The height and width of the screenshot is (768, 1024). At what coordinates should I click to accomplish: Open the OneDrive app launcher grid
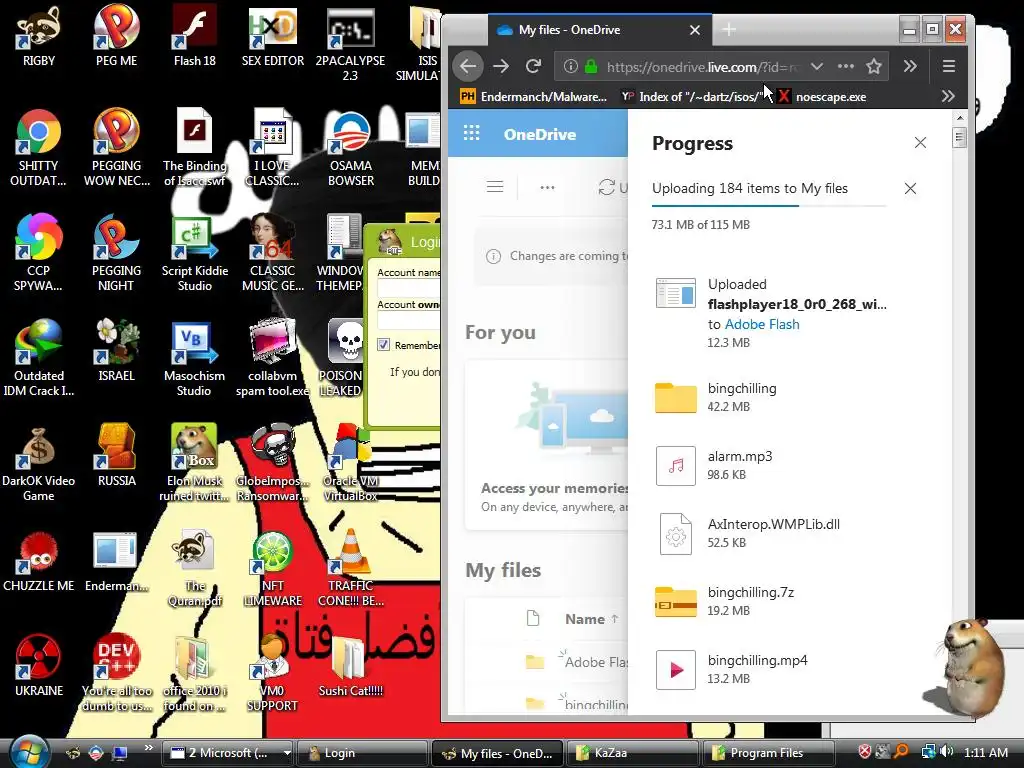(x=471, y=133)
